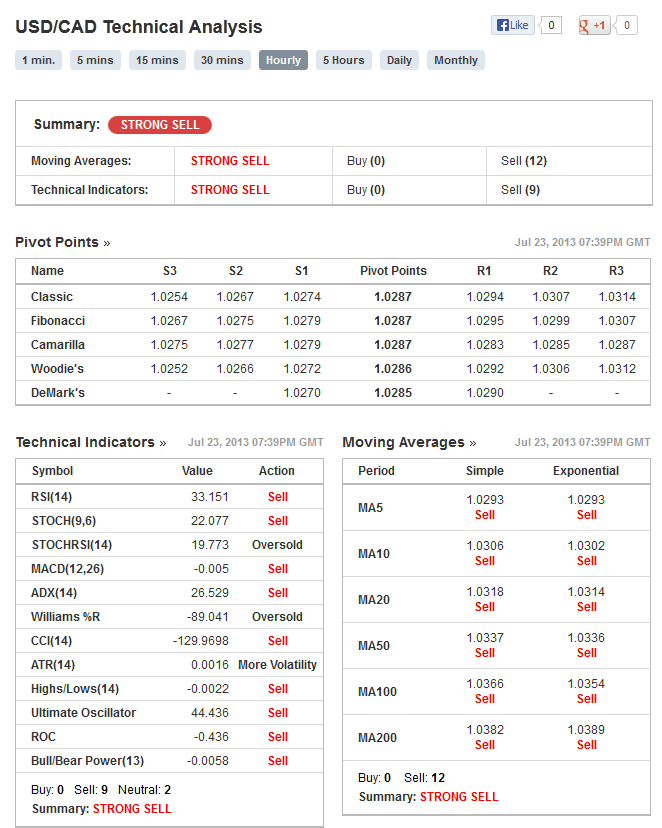Click the Google +1 button
Viewport: 662px width, 828px height.
[x=594, y=25]
